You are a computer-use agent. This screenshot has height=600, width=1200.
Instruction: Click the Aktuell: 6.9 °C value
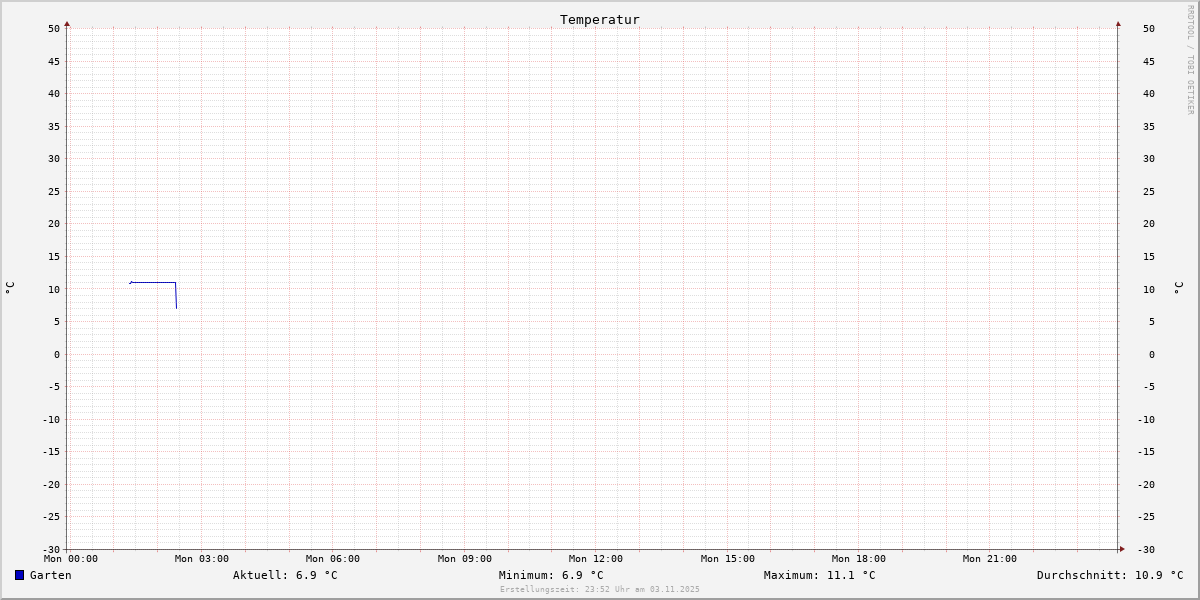285,575
